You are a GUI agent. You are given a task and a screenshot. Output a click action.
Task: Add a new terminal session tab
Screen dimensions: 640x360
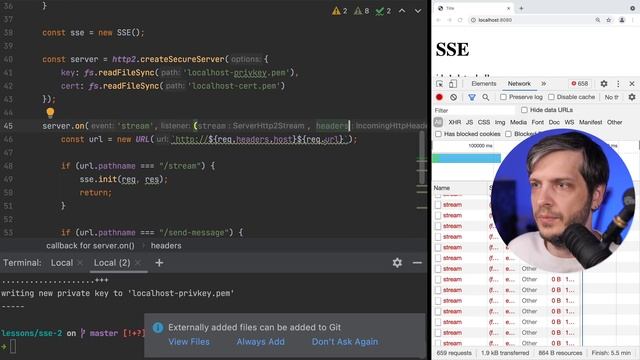coord(159,263)
